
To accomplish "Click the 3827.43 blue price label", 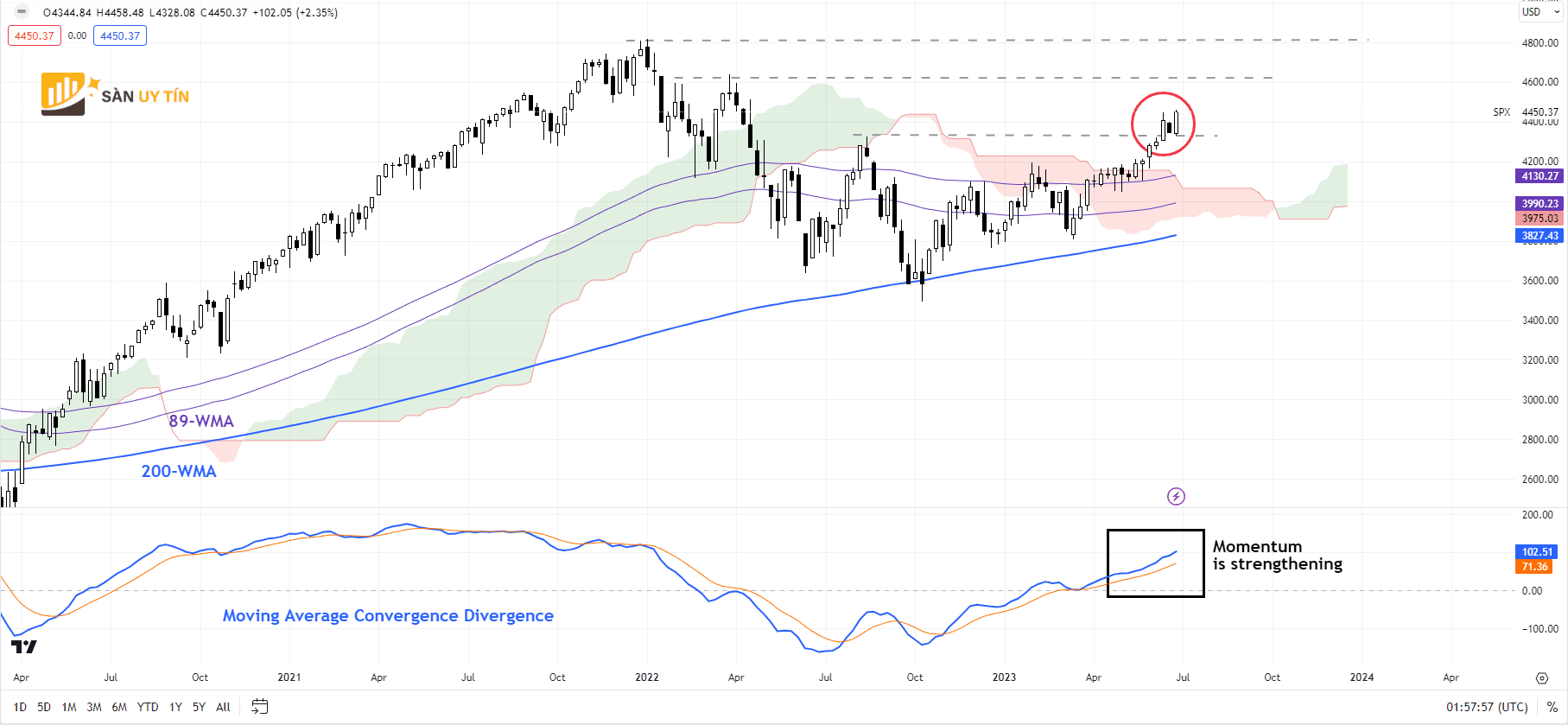I will [x=1539, y=235].
